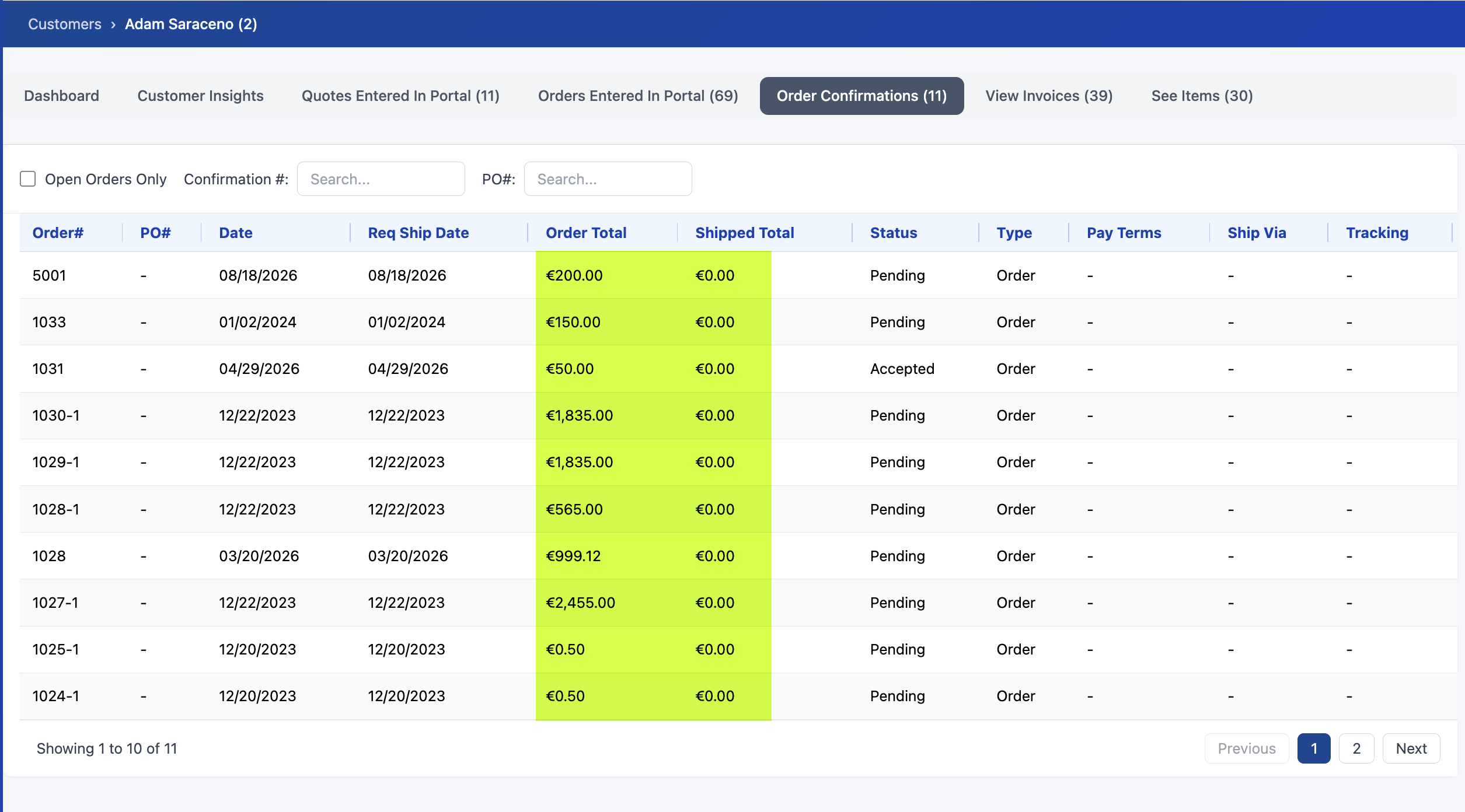The height and width of the screenshot is (812, 1465).
Task: Jump to page 2 of results
Action: (1356, 748)
